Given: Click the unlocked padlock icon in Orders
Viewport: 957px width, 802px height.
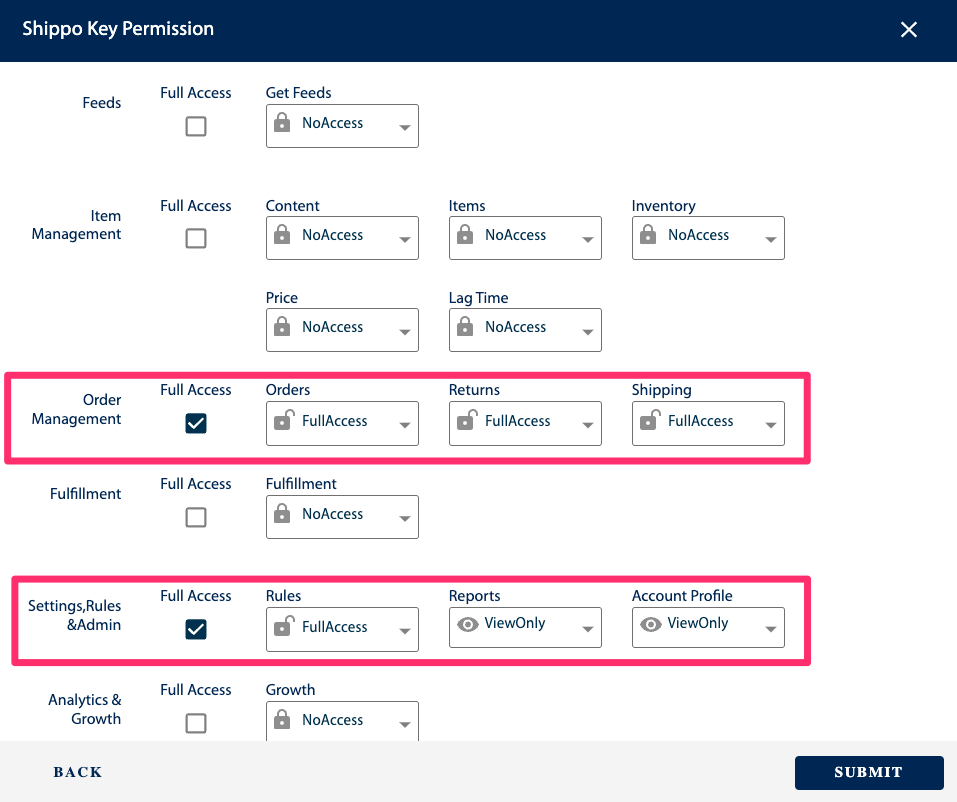Looking at the screenshot, I should 283,422.
